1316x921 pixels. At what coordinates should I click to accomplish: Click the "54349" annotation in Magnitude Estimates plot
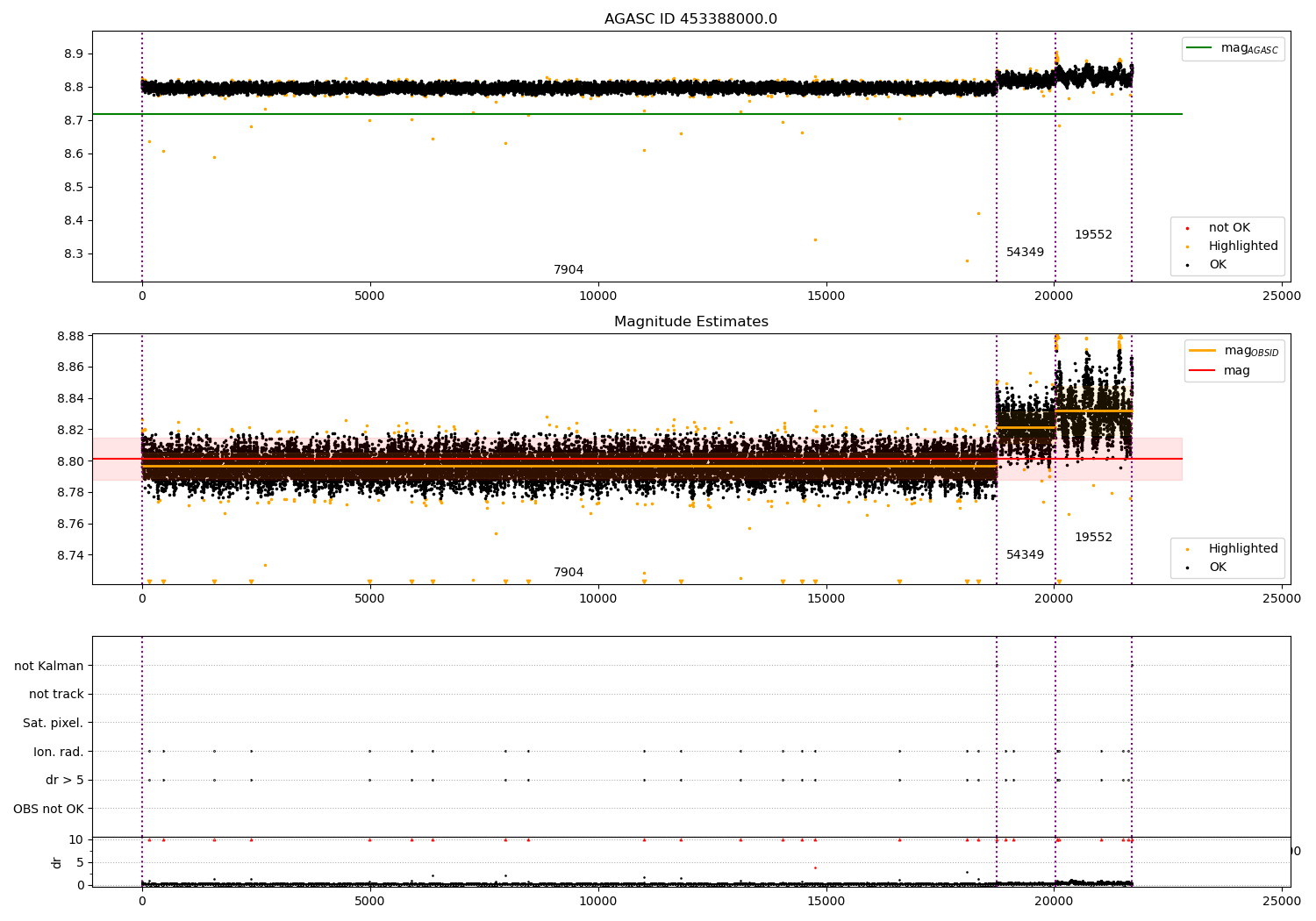[1025, 555]
